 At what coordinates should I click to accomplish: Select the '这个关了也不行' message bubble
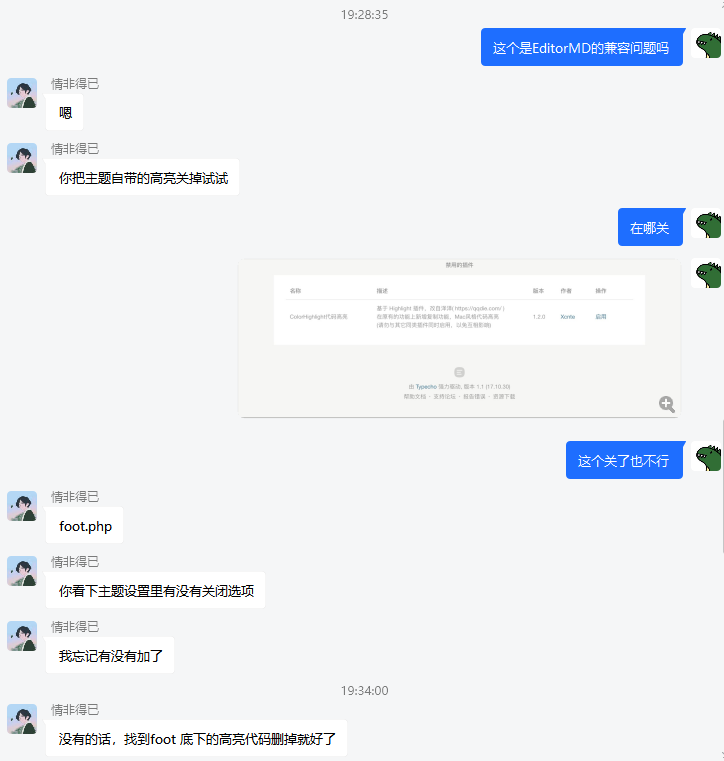625,460
